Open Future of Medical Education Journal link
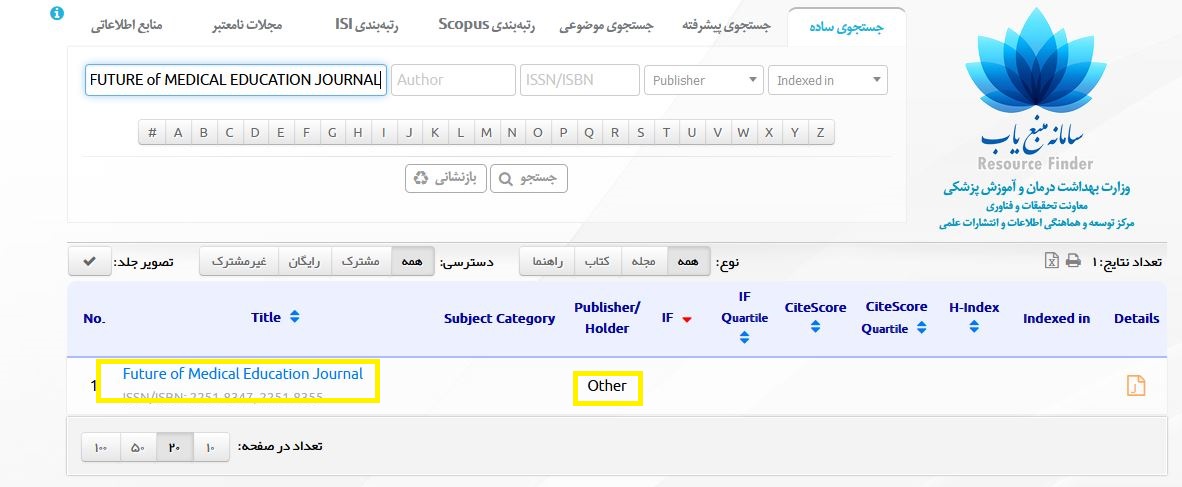1182x487 pixels. click(x=242, y=374)
